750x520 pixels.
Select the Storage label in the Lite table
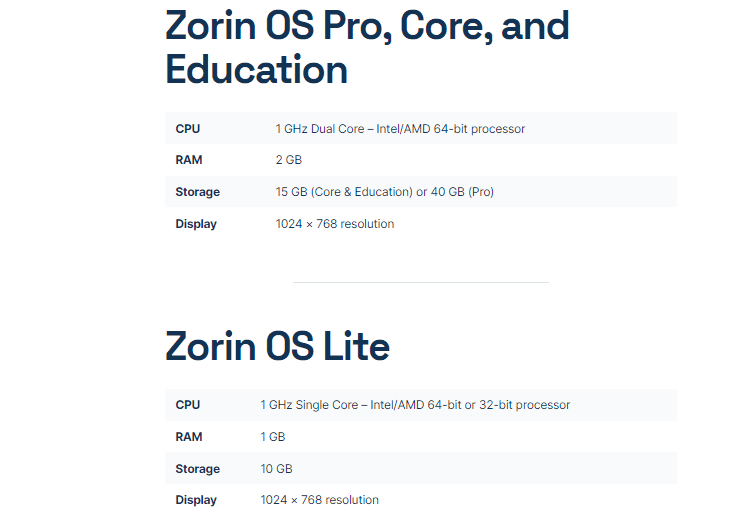[198, 469]
